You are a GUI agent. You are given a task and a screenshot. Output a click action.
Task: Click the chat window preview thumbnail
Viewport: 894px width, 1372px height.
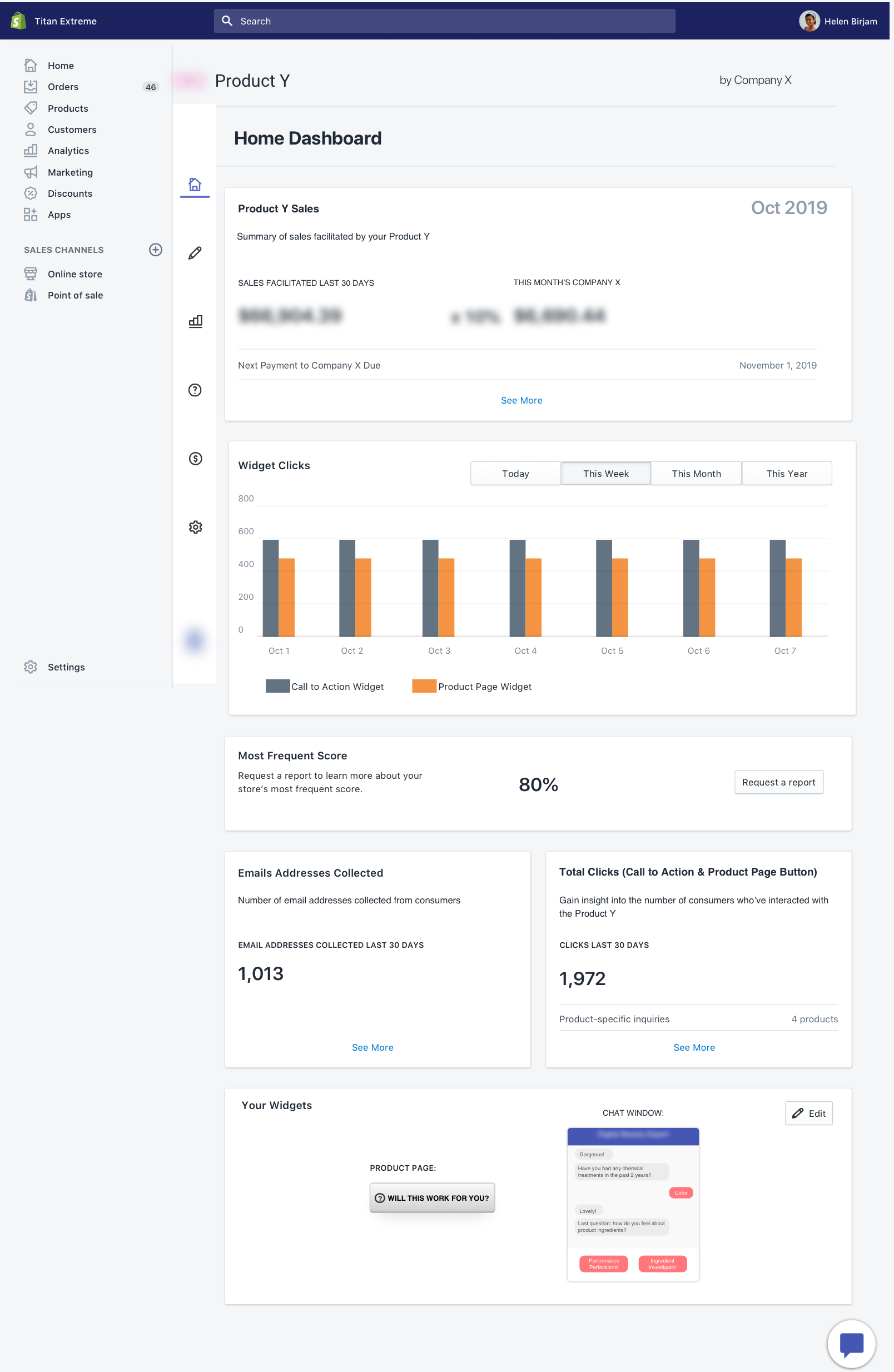633,1205
